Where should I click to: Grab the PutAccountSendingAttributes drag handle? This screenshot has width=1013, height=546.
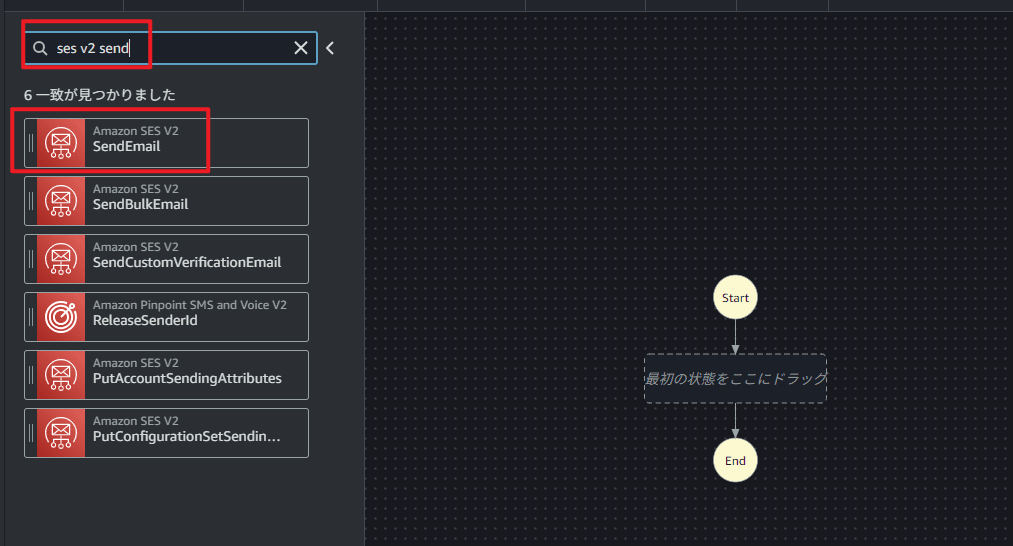coord(30,375)
